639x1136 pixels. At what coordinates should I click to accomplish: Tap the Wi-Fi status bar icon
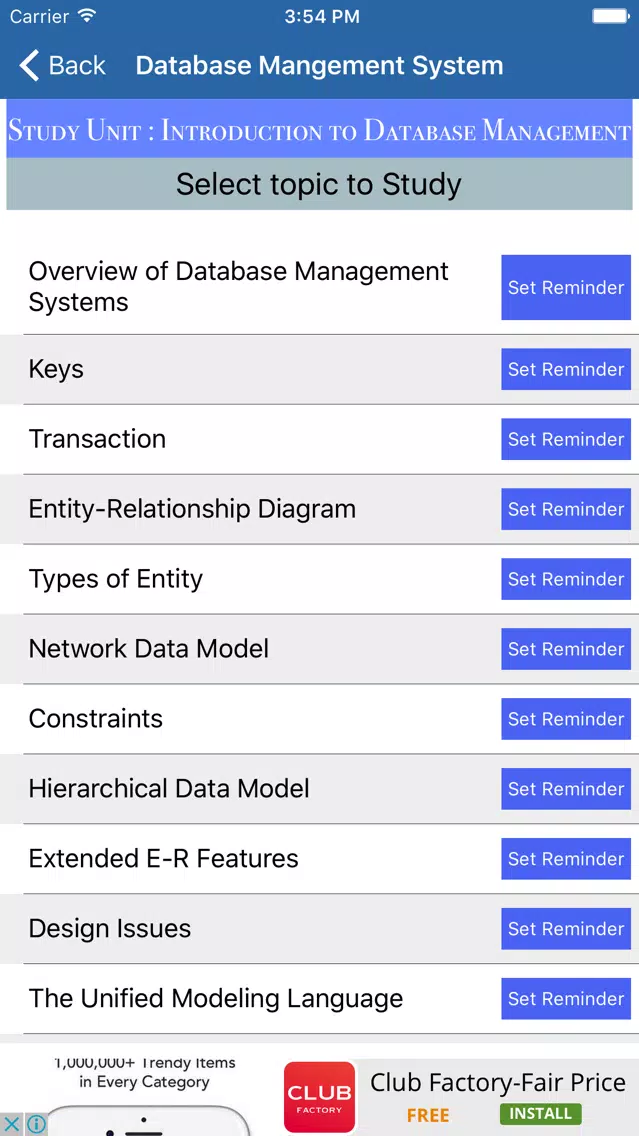point(87,15)
